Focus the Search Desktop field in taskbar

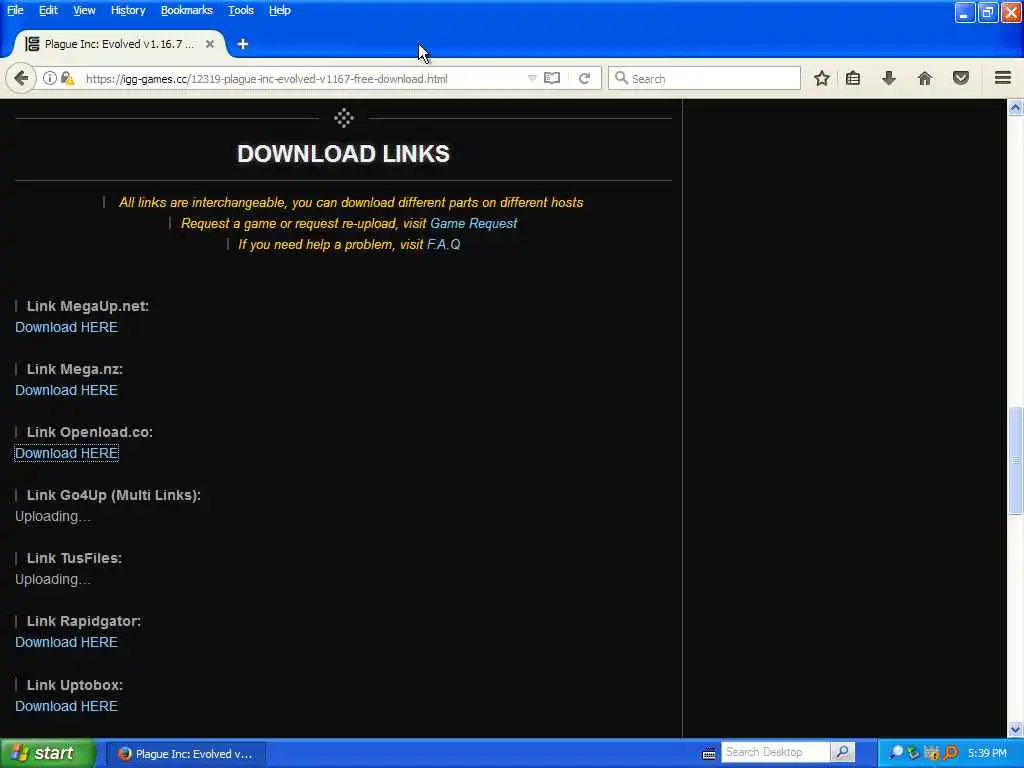tap(775, 752)
